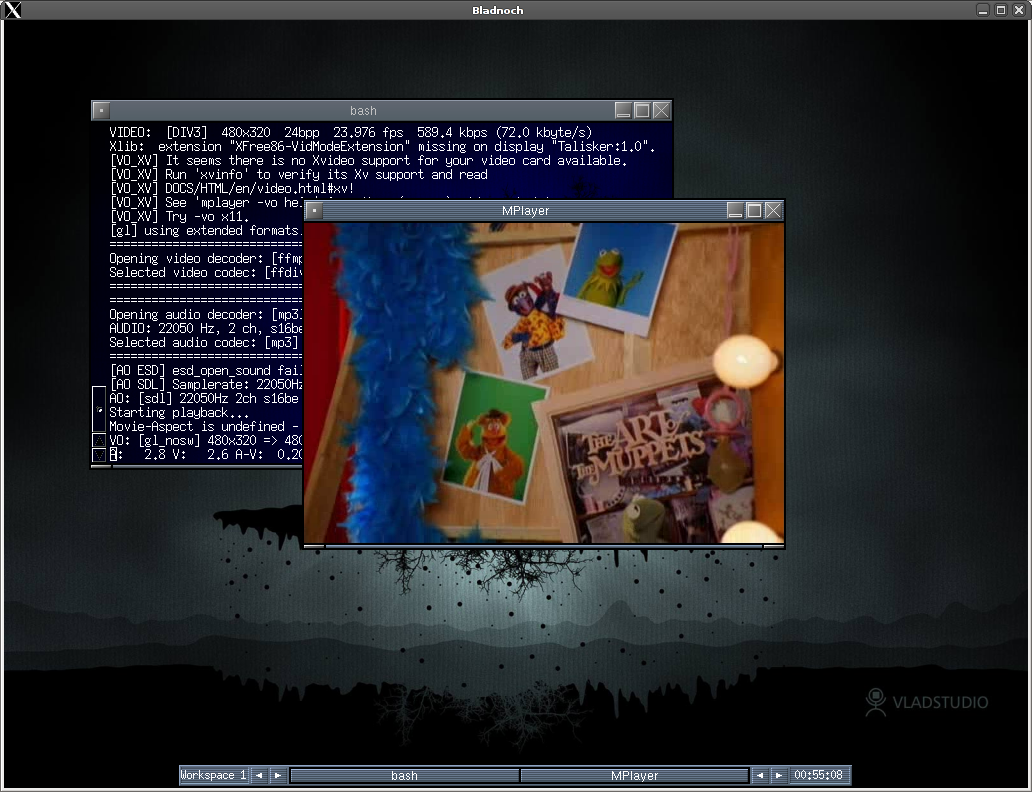Screen dimensions: 1032x792
Task: Click the bash terminal scrollbar down arrow
Action: [99, 455]
